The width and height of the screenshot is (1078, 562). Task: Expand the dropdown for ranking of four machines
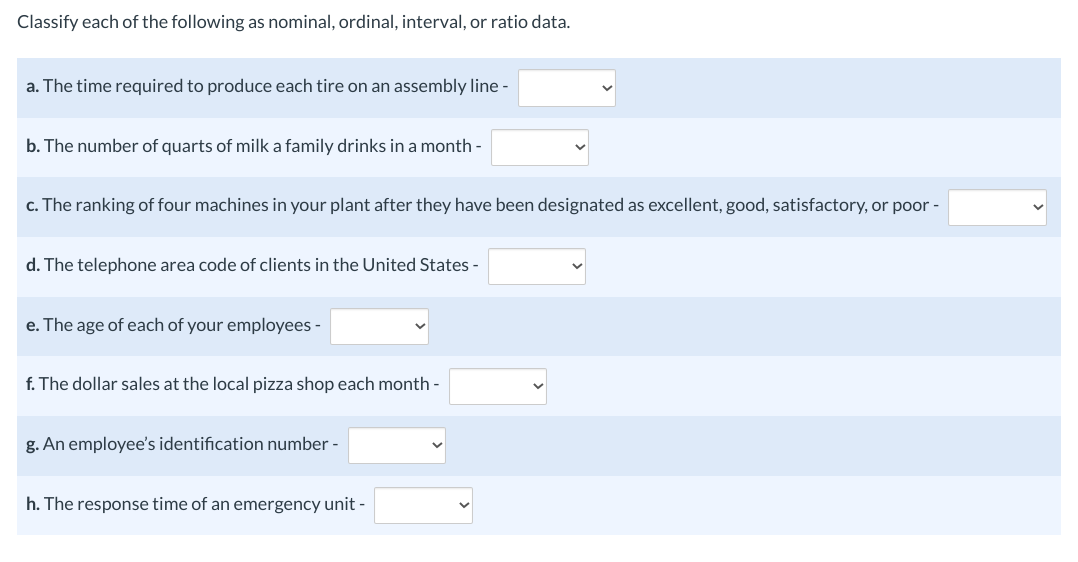tap(997, 207)
